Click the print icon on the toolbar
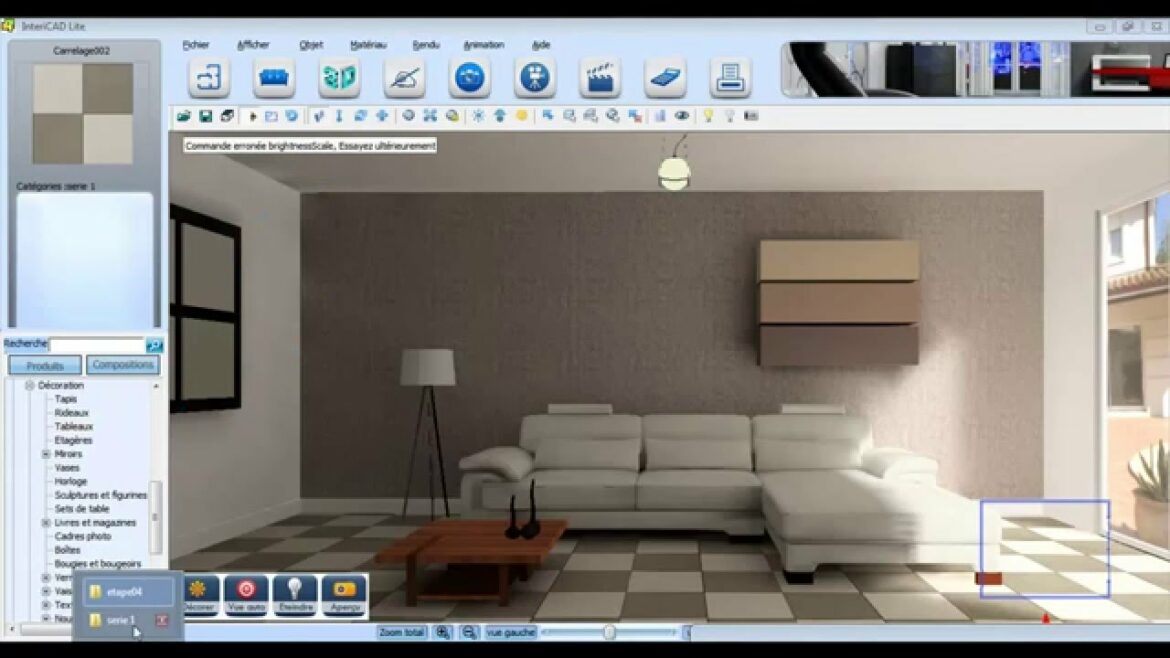This screenshot has height=658, width=1170. click(730, 77)
